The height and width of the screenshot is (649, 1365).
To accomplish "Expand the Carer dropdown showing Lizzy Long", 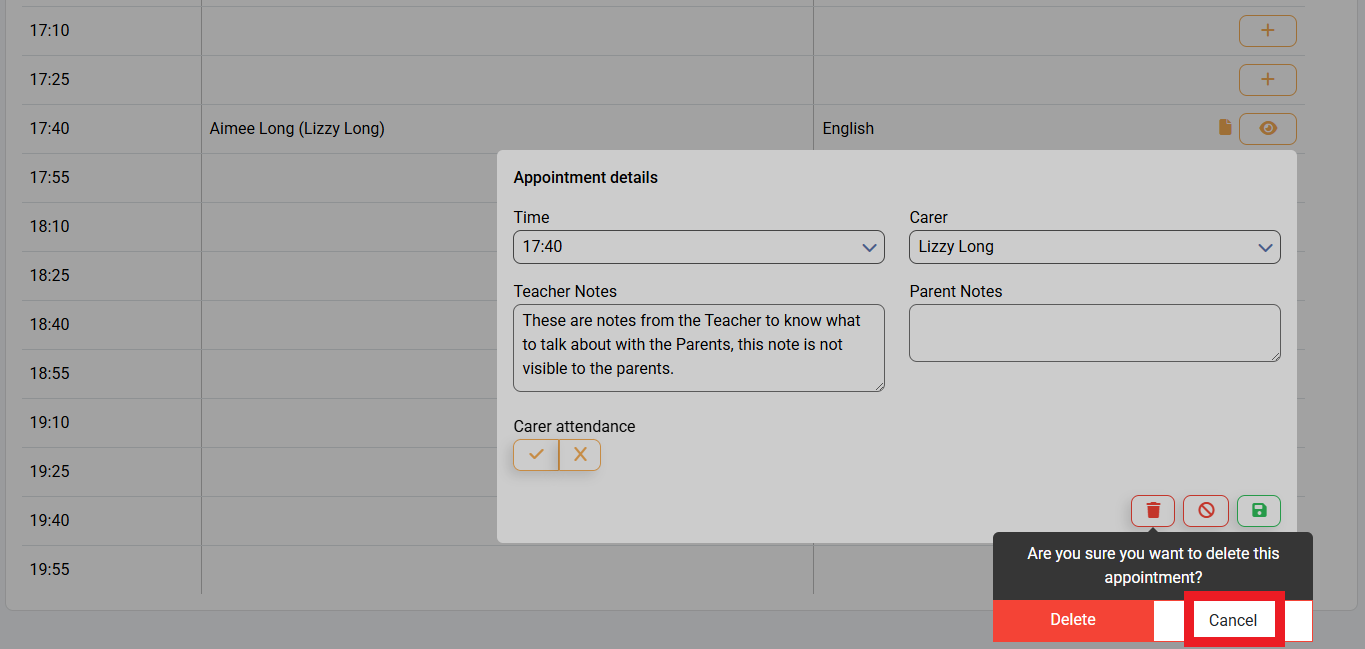I will point(1094,247).
